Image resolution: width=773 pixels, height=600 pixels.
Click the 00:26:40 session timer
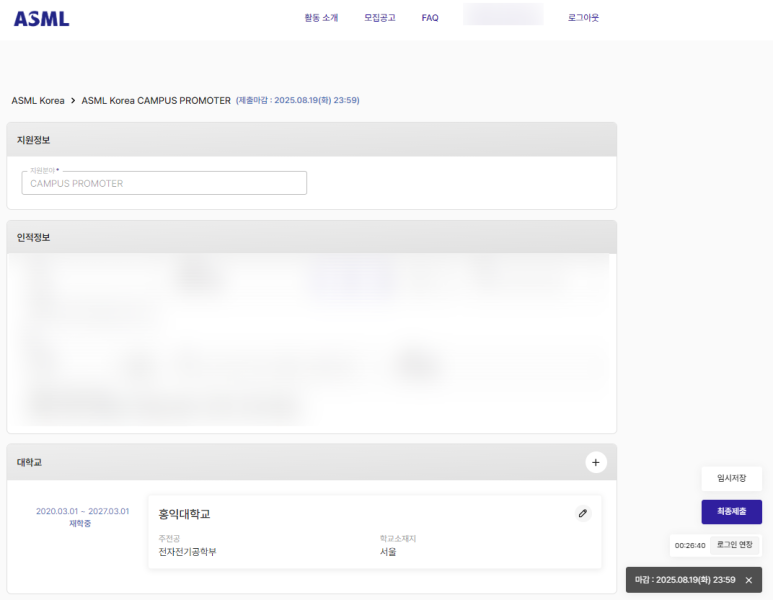point(690,545)
